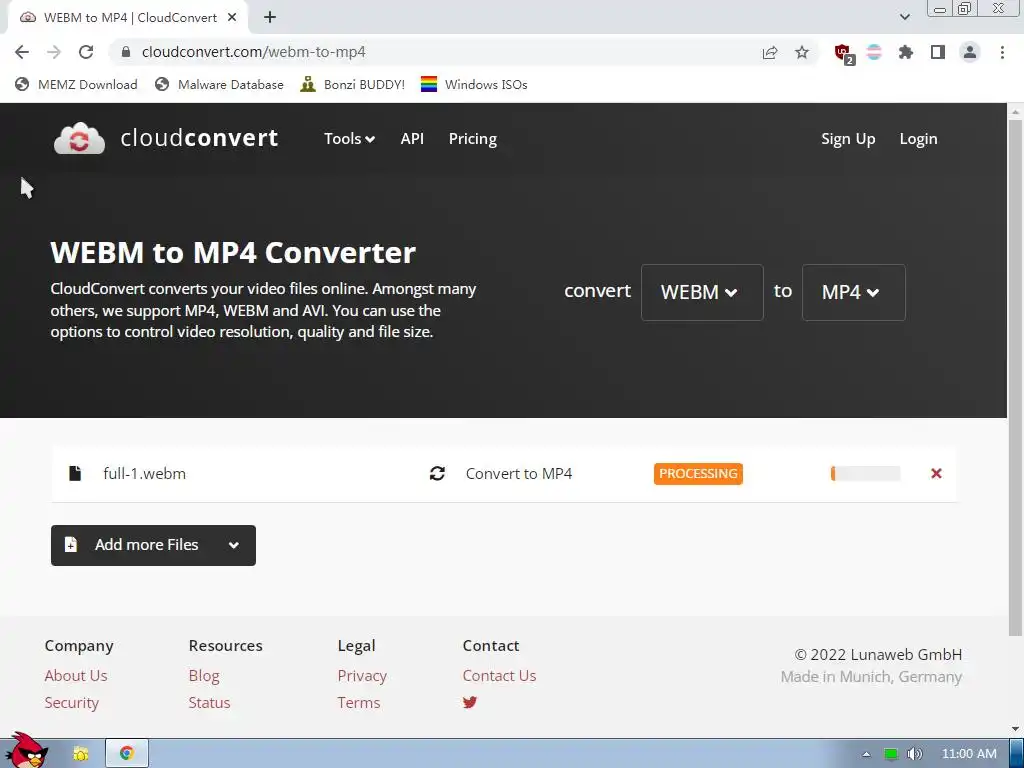Image resolution: width=1024 pixels, height=768 pixels.
Task: Open the Security footer link
Action: (72, 703)
